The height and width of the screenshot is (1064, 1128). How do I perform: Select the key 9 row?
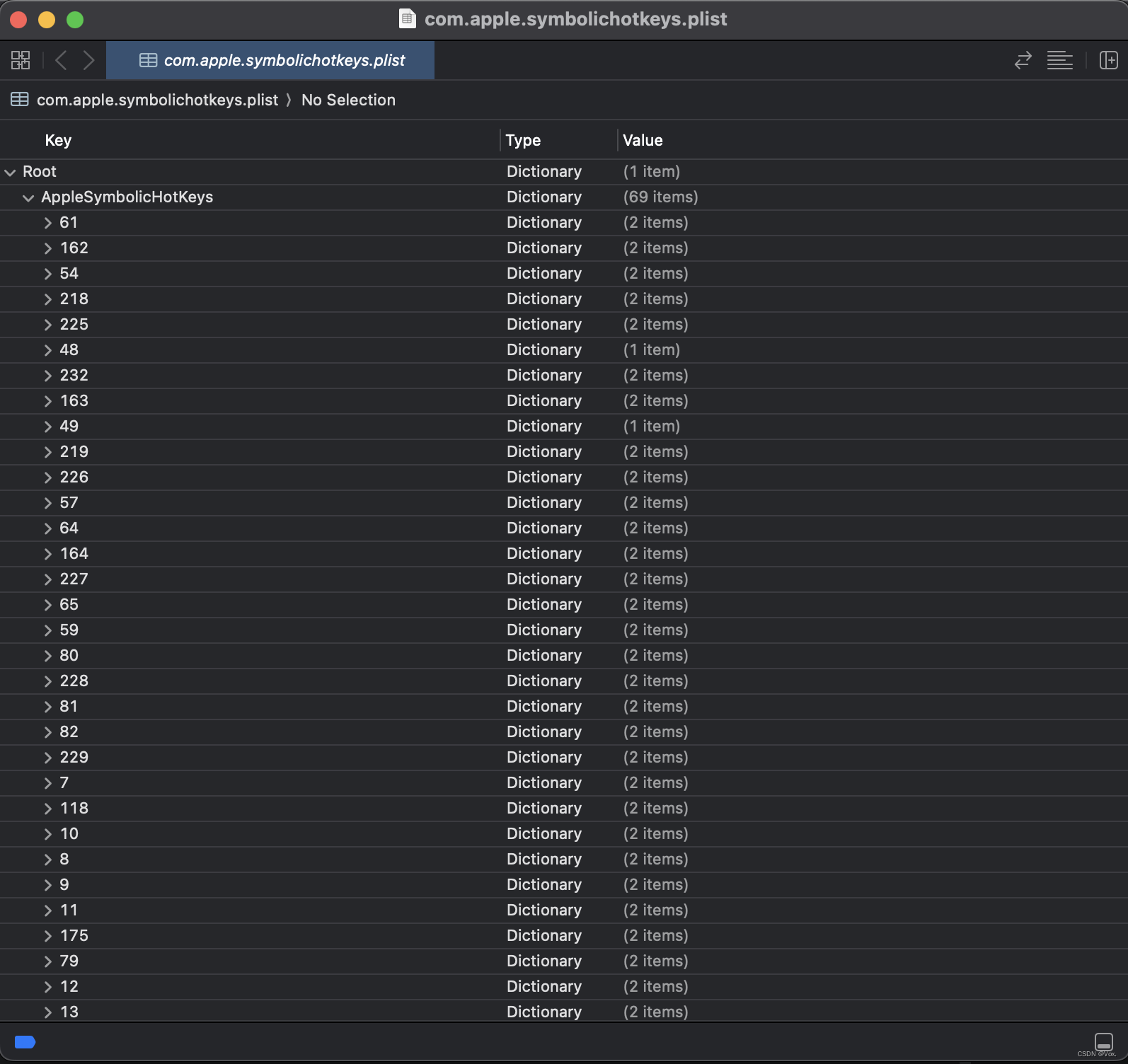[x=564, y=885]
